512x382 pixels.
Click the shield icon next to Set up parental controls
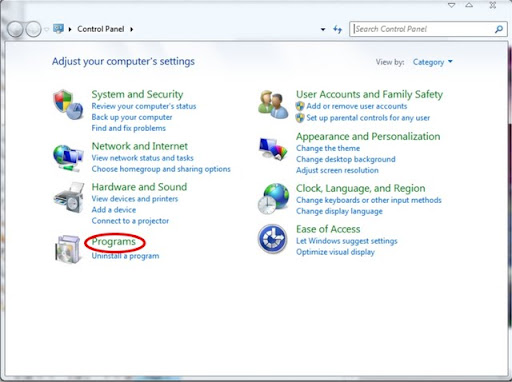point(300,118)
